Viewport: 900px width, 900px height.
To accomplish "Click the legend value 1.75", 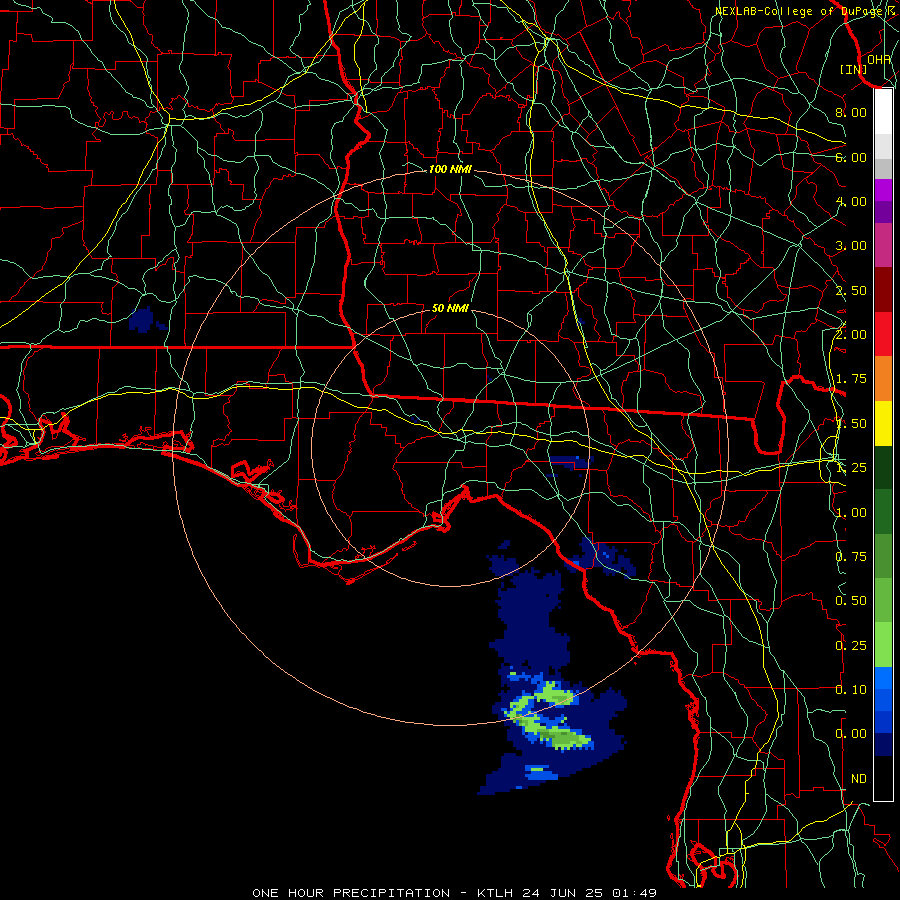I will 851,379.
